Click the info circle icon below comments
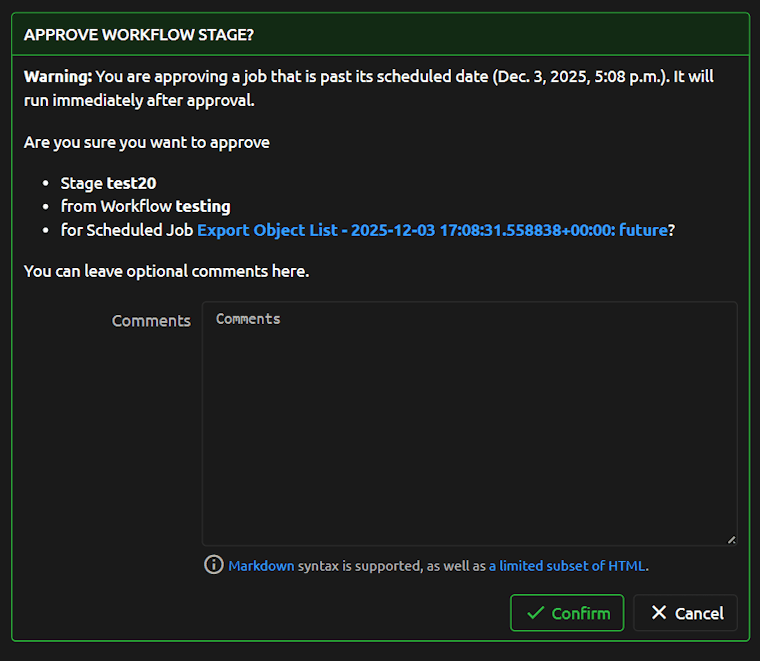Viewport: 760px width, 661px height. coord(213,565)
